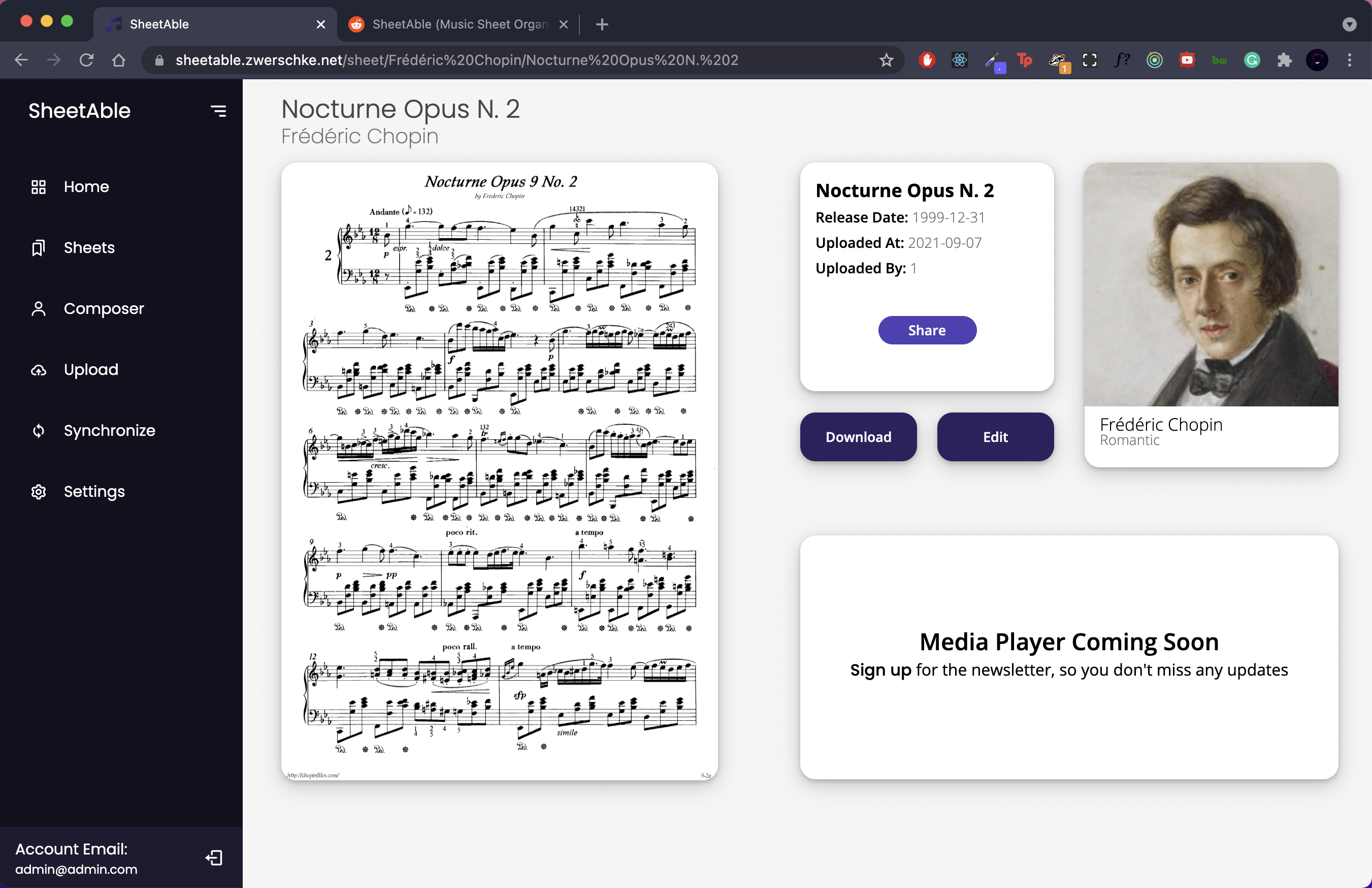The height and width of the screenshot is (888, 1372).
Task: Click the logout icon beside the account email
Action: 214,858
